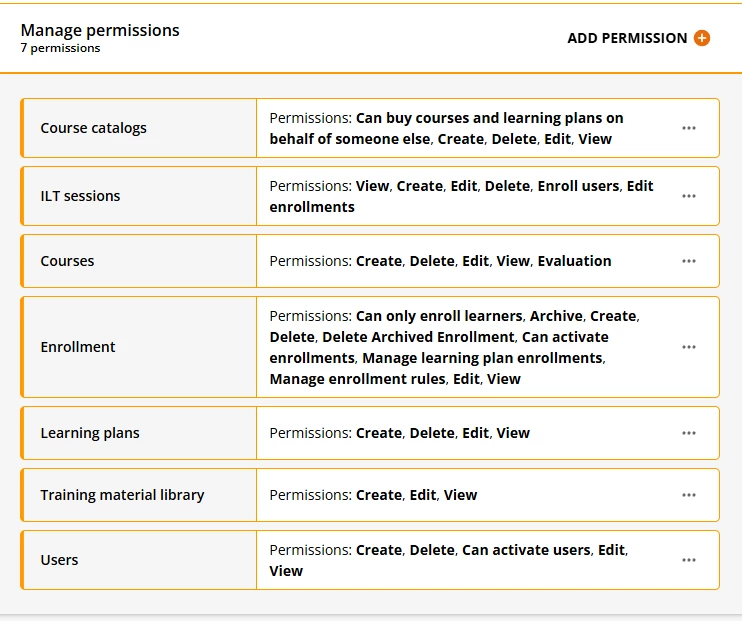This screenshot has width=742, height=621.
Task: Select the Training material library label
Action: tap(122, 495)
